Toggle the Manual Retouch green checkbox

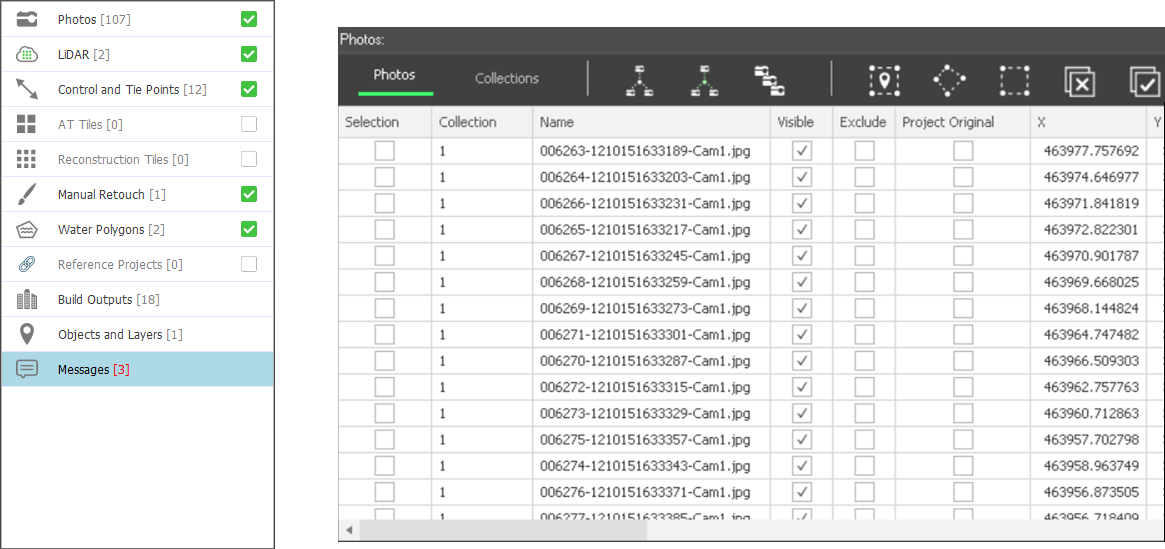click(x=249, y=194)
